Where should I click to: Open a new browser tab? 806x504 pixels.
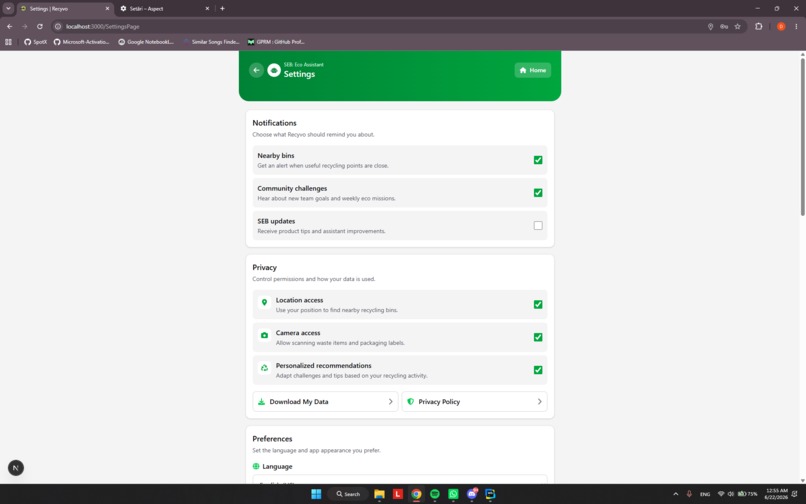(x=223, y=9)
